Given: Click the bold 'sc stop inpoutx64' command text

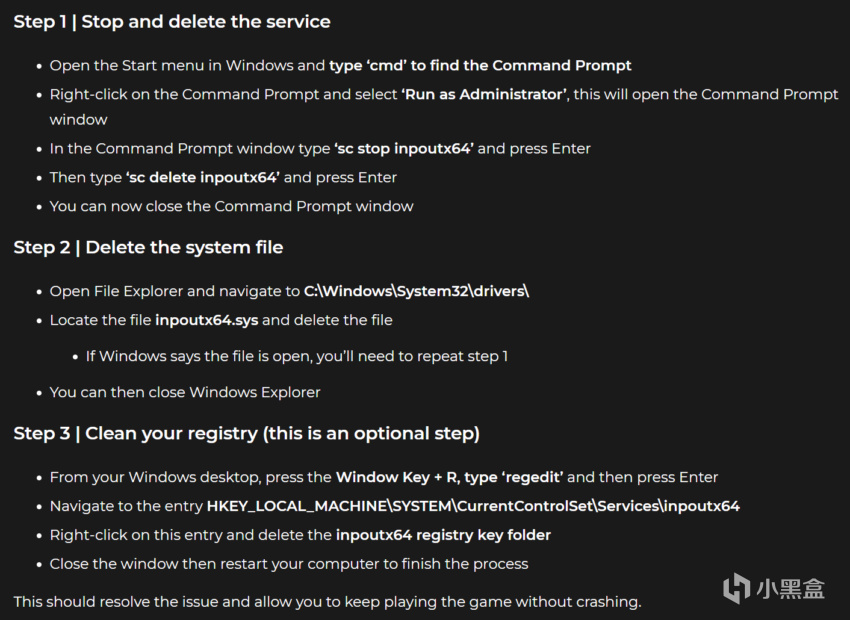Looking at the screenshot, I should (404, 148).
